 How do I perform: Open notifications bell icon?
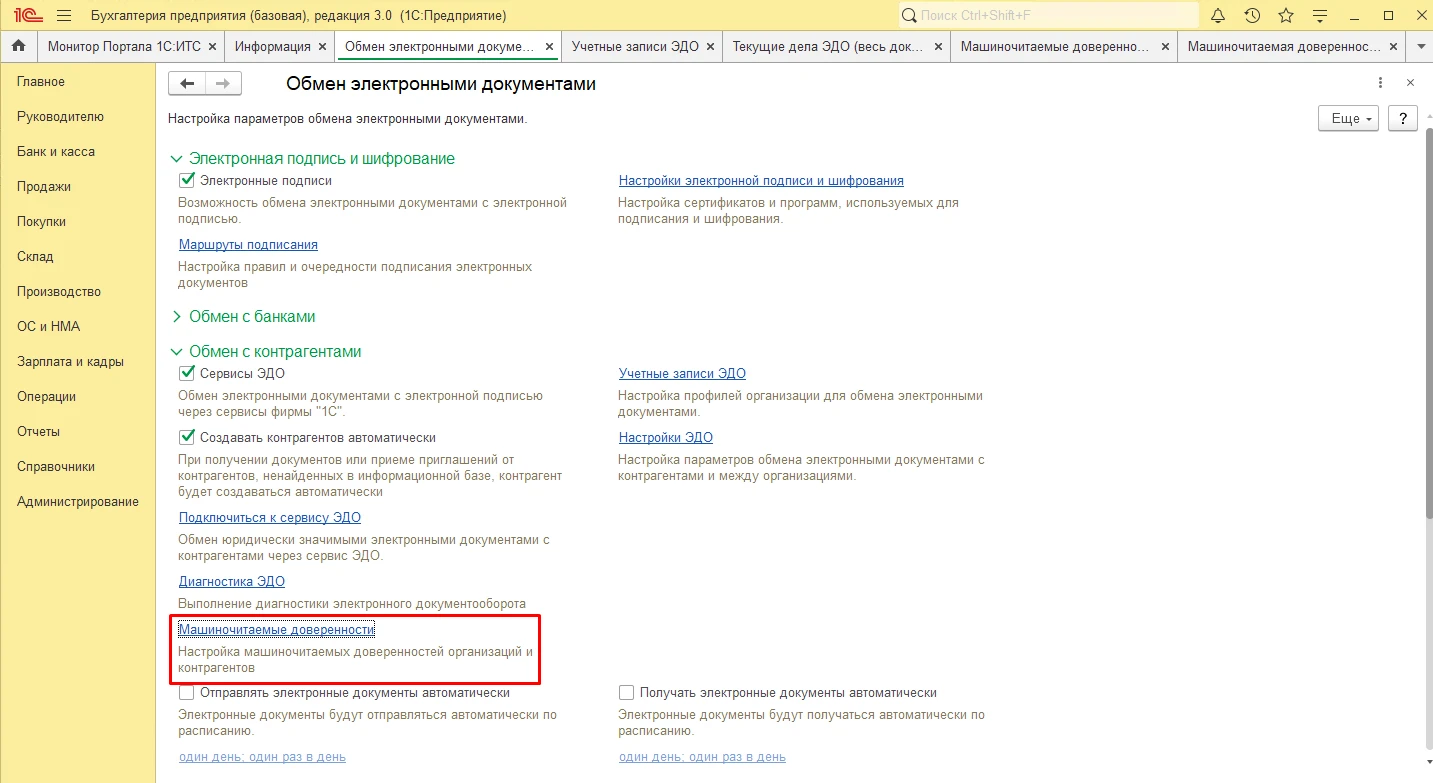[x=1218, y=16]
